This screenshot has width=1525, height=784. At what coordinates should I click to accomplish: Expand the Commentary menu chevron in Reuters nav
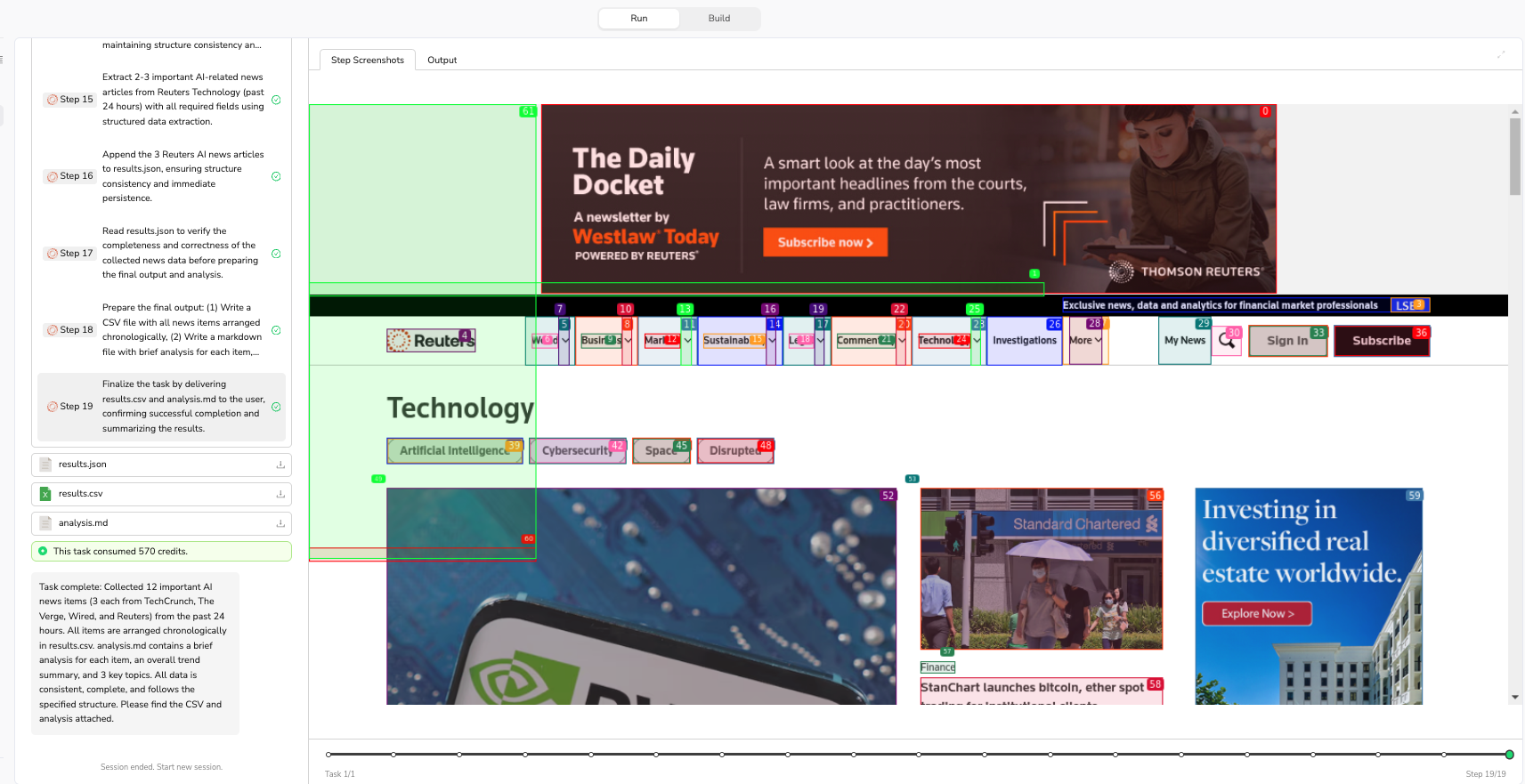(x=901, y=341)
